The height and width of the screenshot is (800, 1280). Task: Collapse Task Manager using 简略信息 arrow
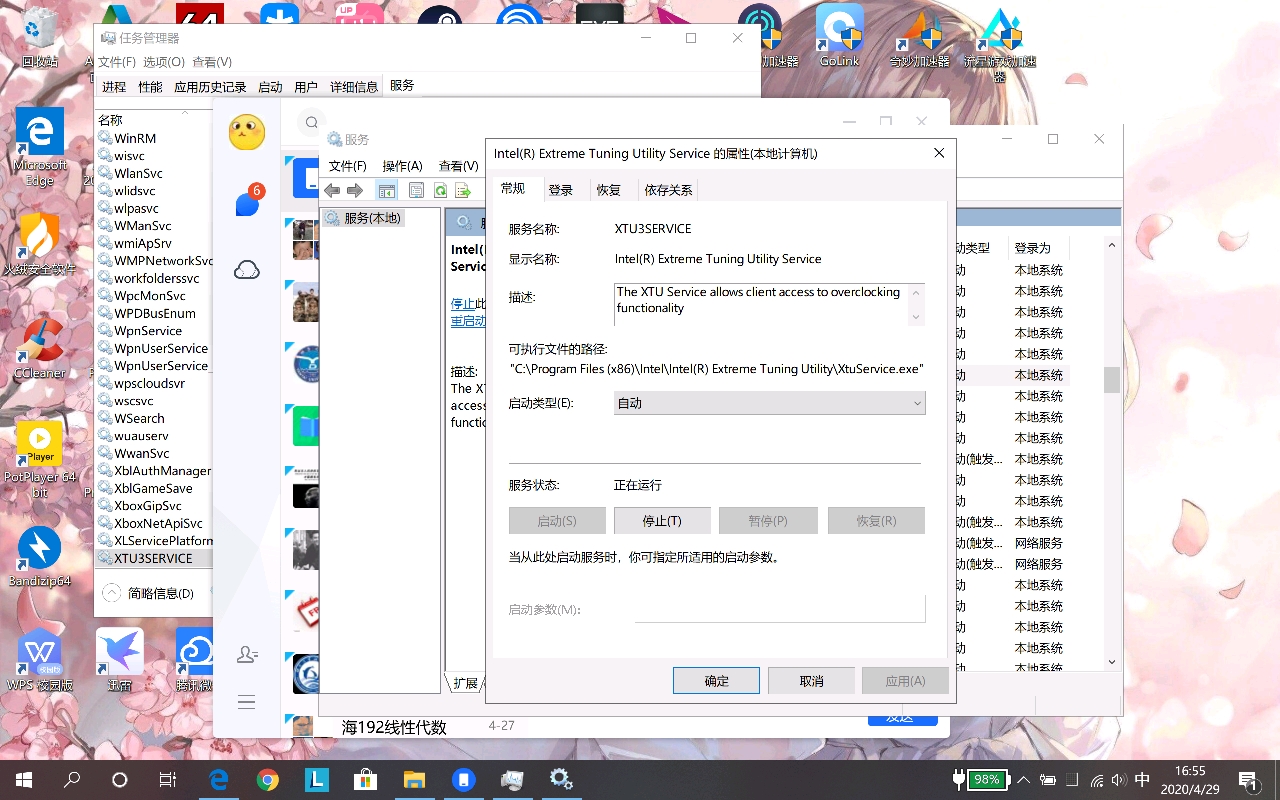(112, 593)
